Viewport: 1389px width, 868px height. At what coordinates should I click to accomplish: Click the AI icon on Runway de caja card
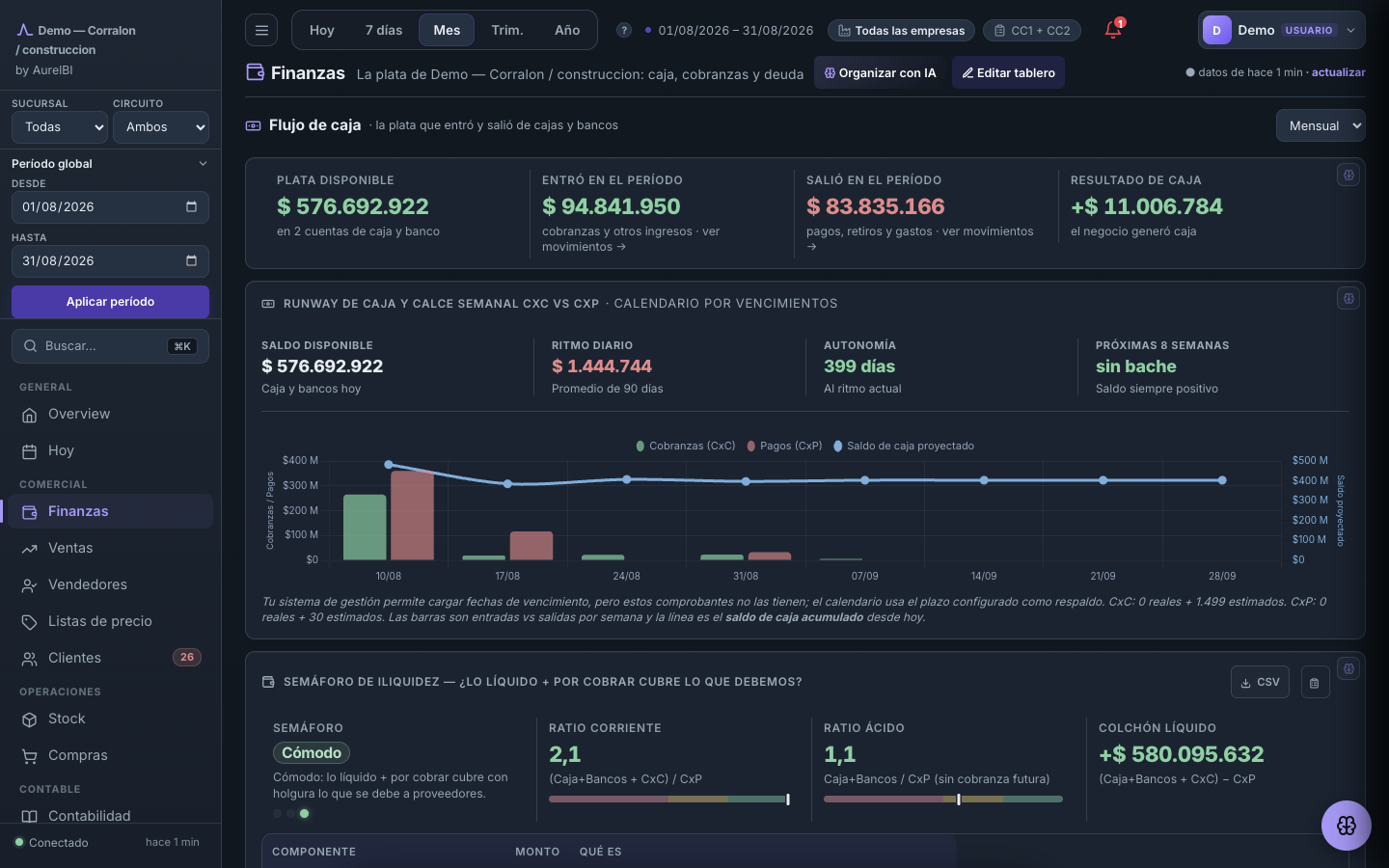coord(1348,298)
